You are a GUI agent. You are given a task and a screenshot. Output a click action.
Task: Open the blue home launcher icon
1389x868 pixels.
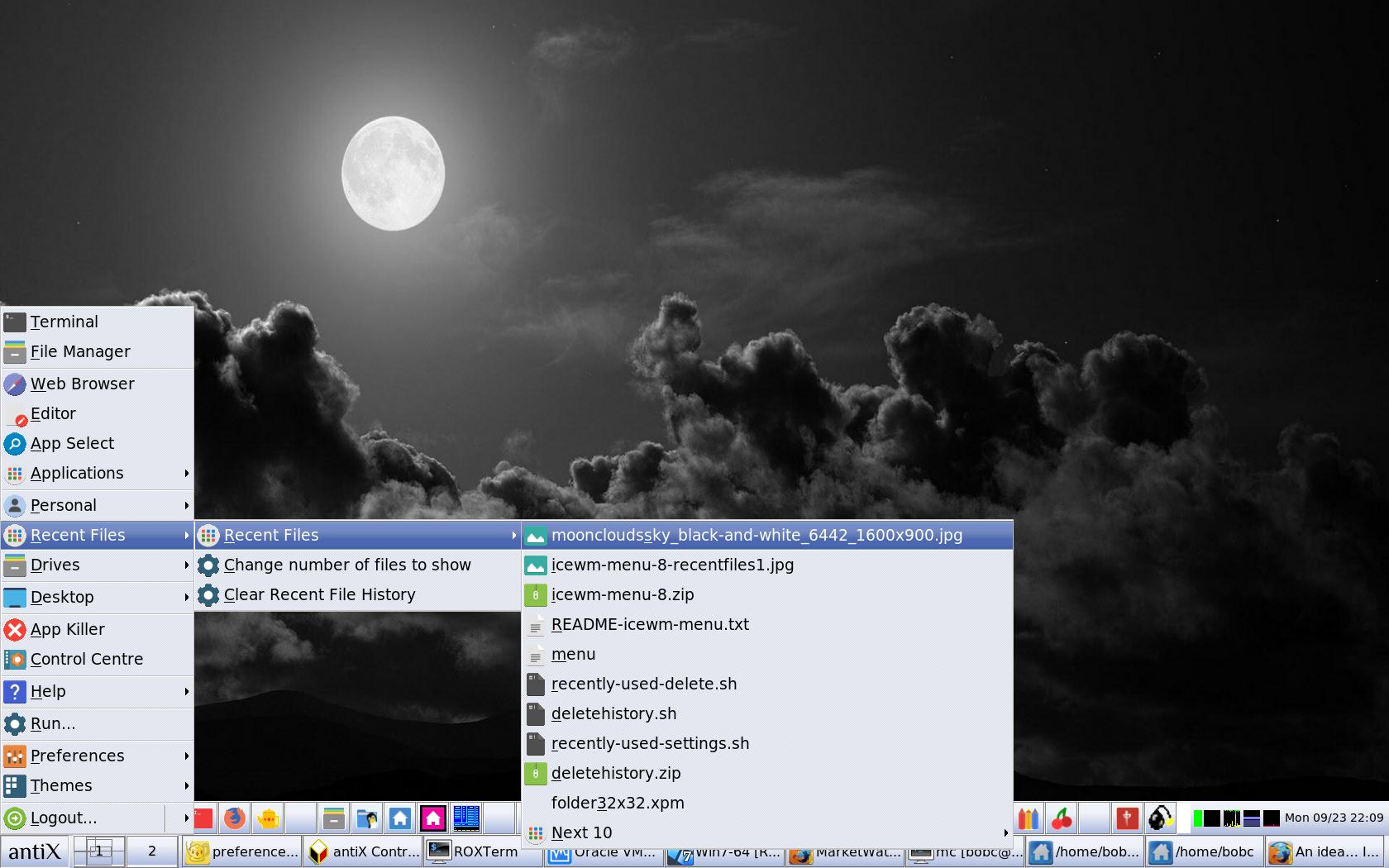tap(400, 818)
